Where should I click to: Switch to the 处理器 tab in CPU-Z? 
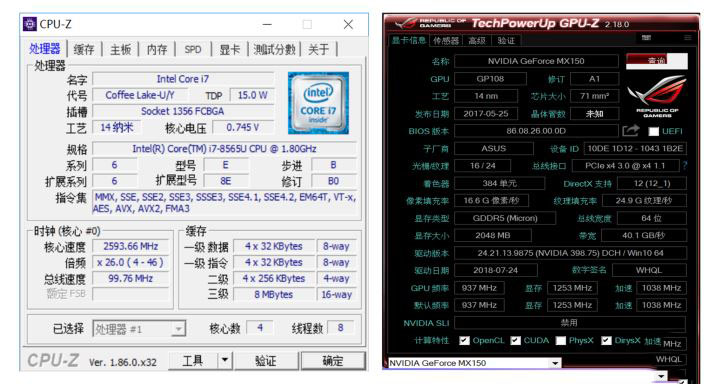[45, 49]
